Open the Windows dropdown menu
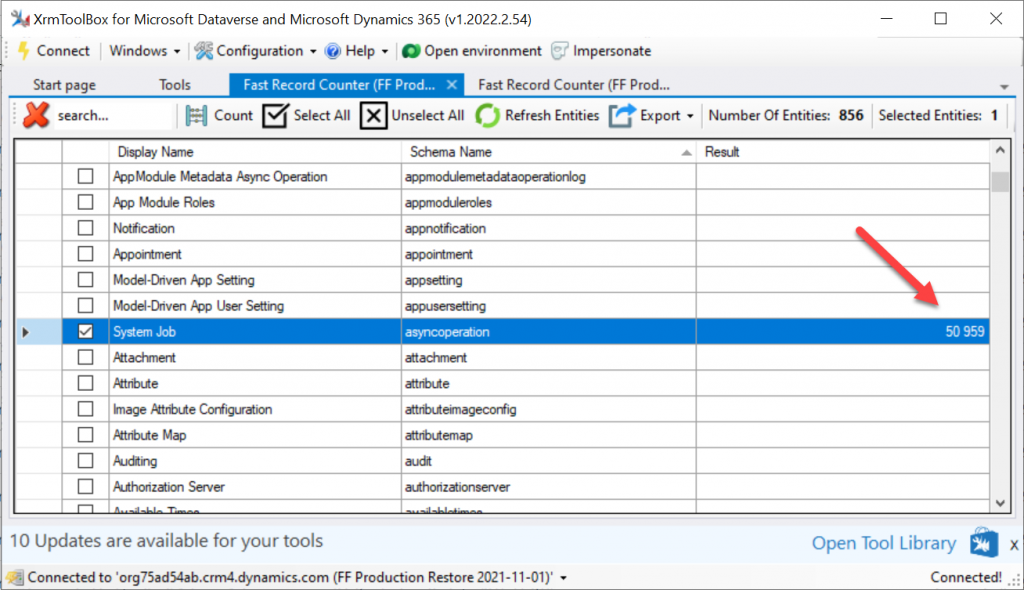Screen dimensions: 1024x590 coord(144,51)
